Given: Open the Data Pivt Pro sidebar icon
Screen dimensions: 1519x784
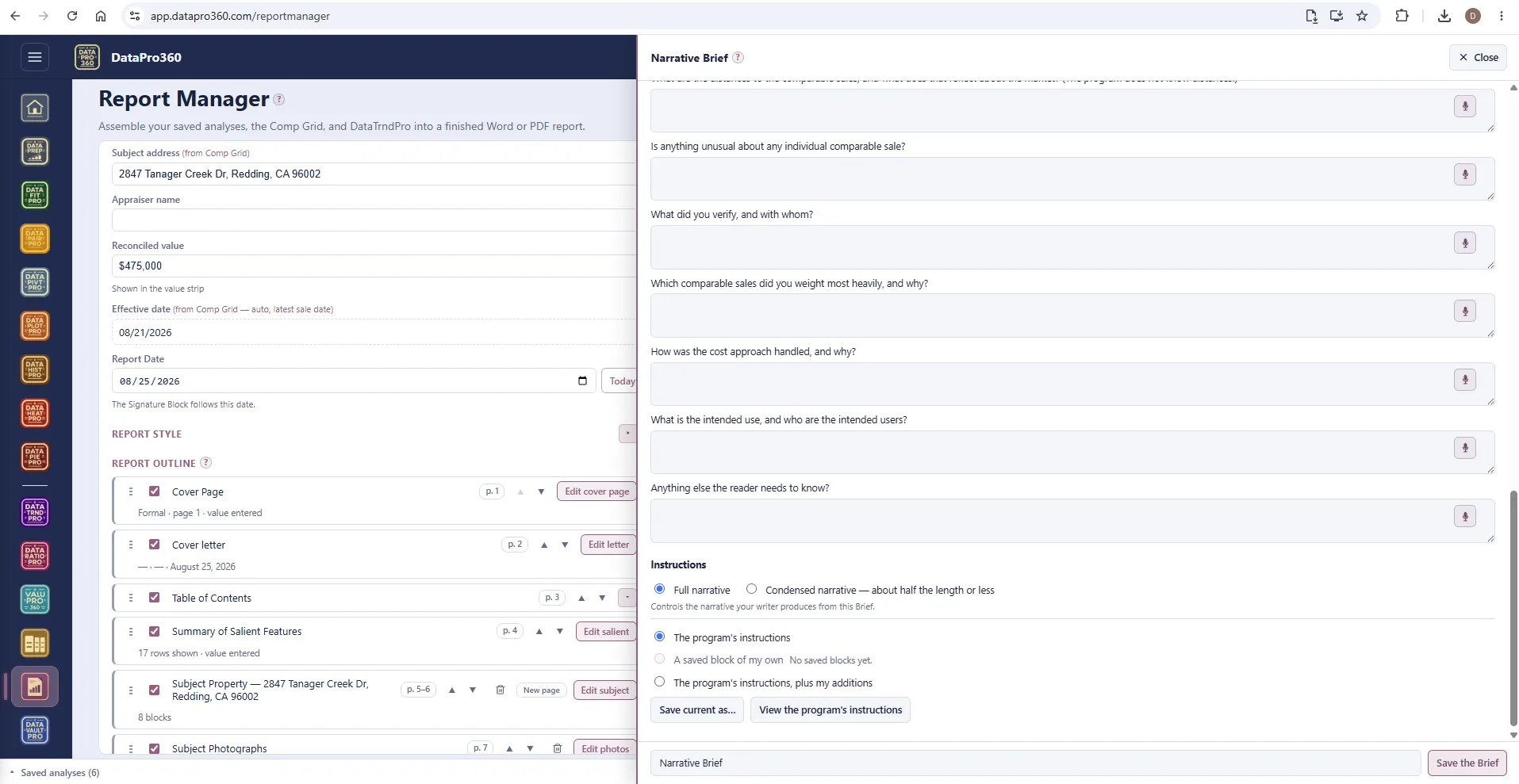Looking at the screenshot, I should click(x=35, y=282).
